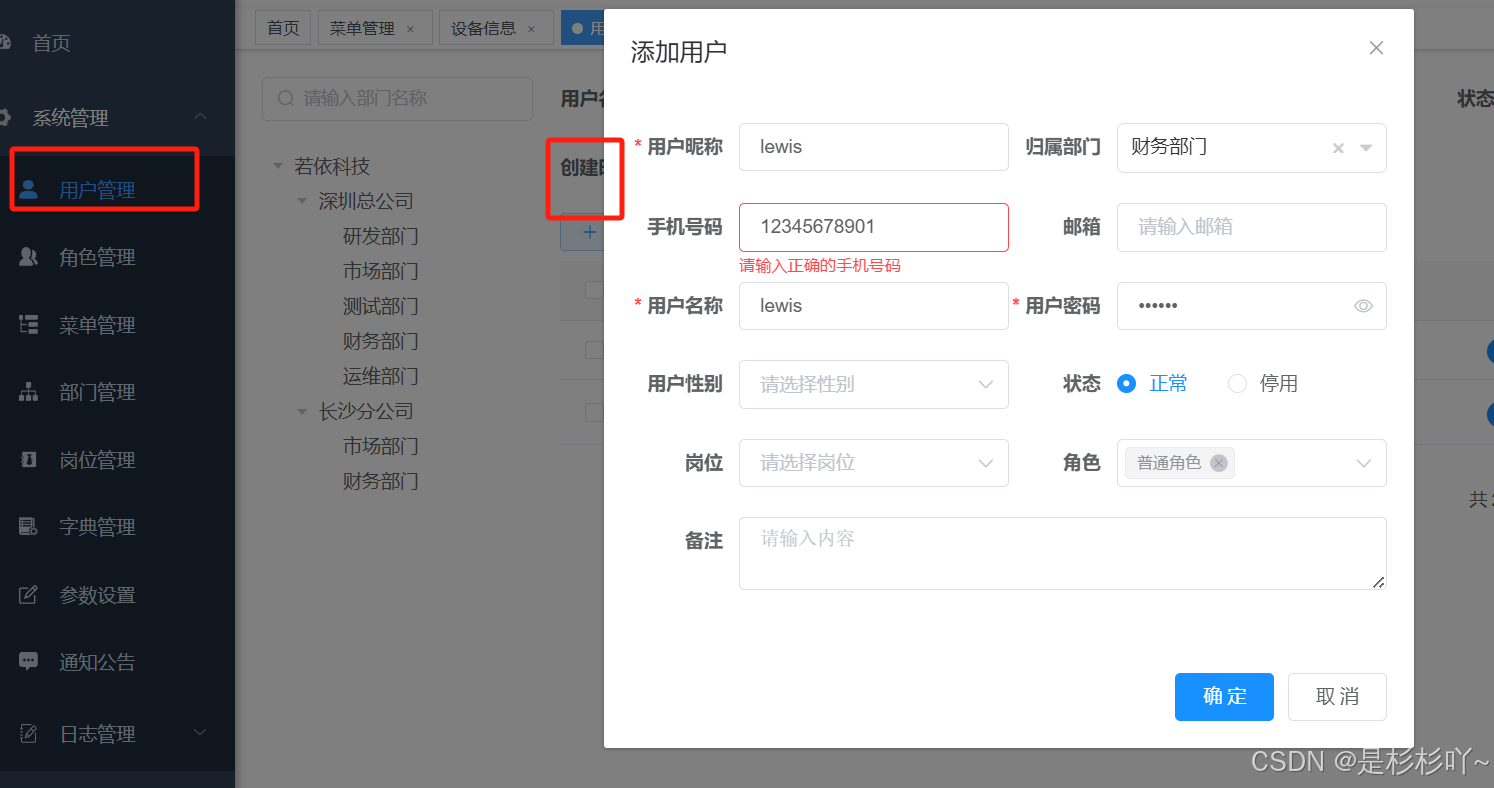Click the 确定 button to submit
Screen dimensions: 1494x788
click(1224, 697)
